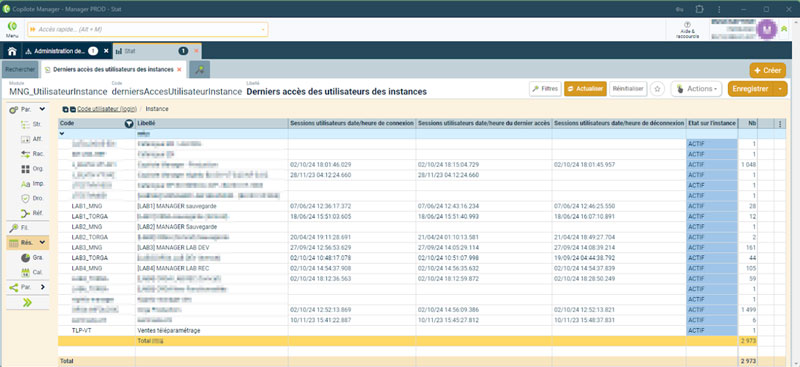
Task: Collapse the Par. parameters section in sidebar
Action: (x=42, y=109)
